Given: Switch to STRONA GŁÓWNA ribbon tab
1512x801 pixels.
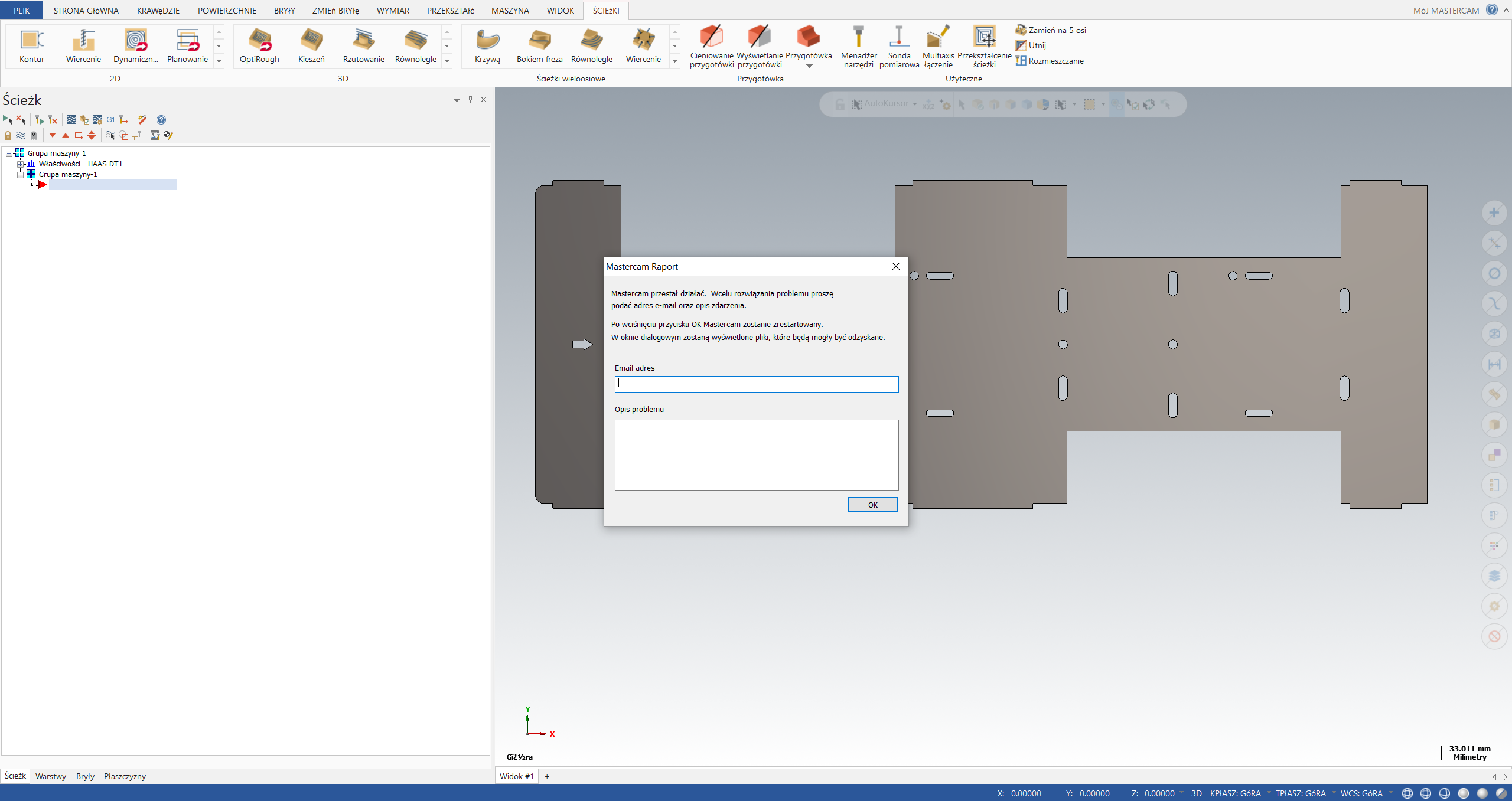Looking at the screenshot, I should click(86, 11).
